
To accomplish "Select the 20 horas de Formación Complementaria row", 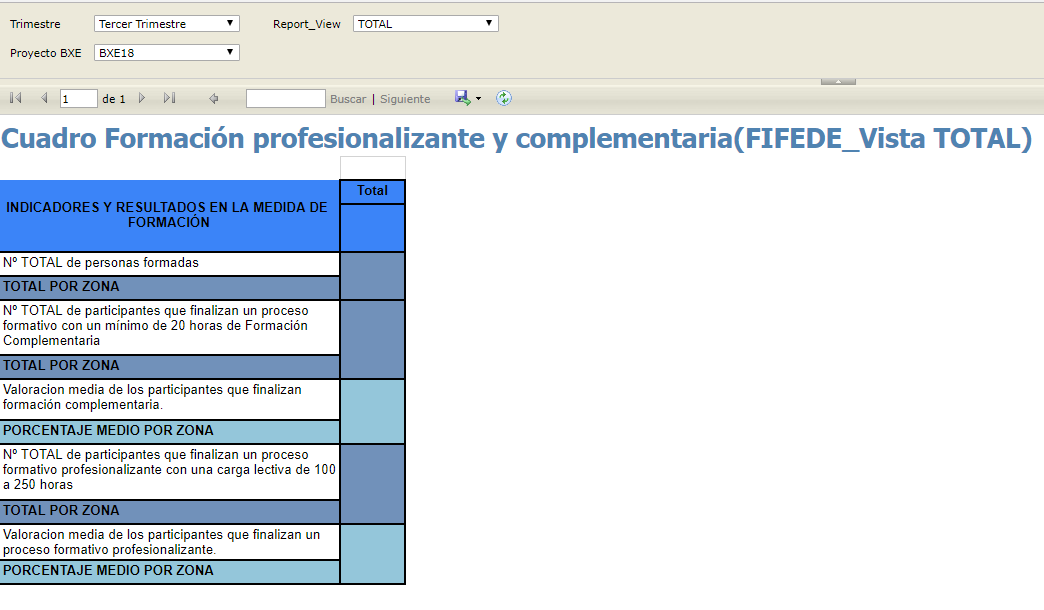I will tap(169, 326).
